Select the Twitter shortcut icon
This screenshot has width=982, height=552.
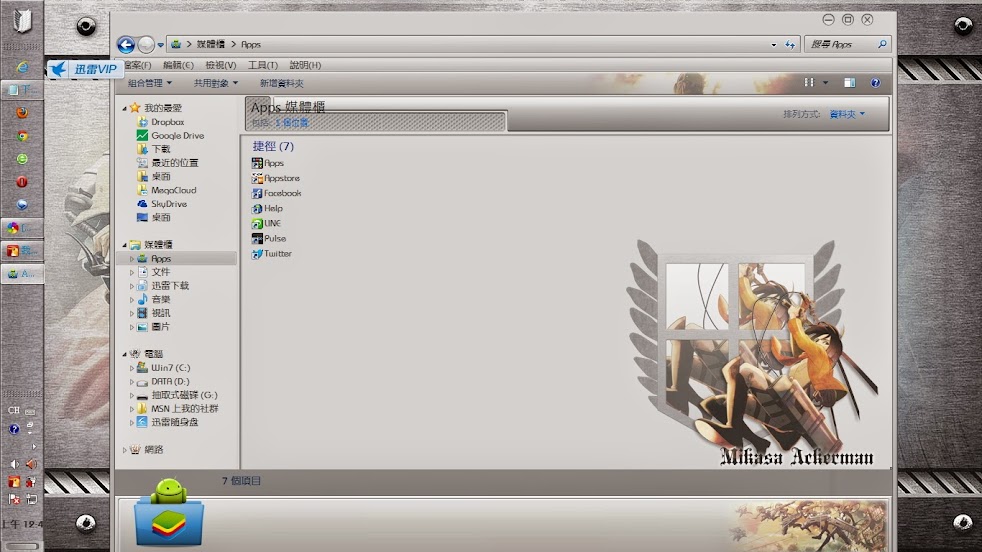[x=257, y=254]
